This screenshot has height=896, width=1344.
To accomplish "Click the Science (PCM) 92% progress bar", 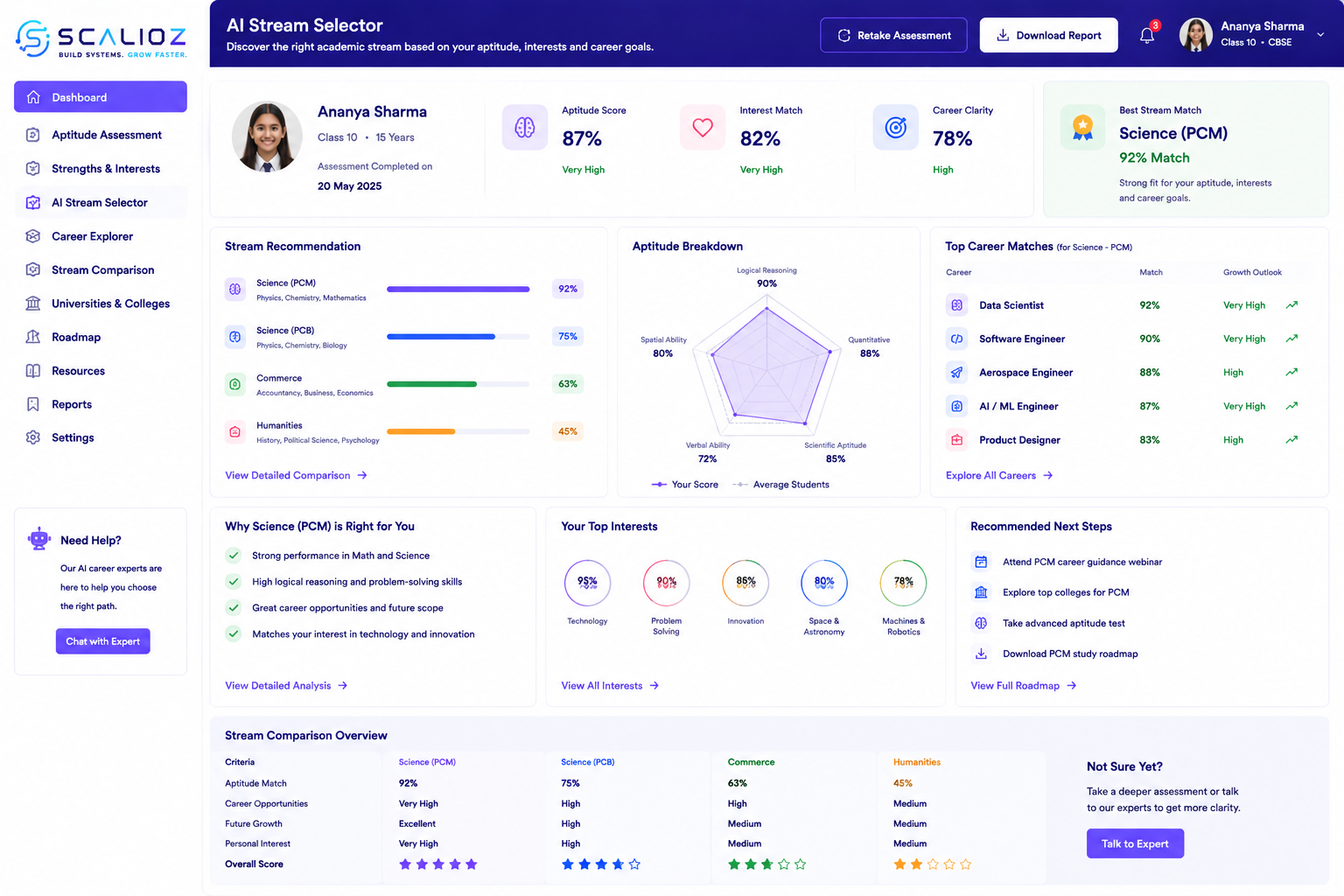I will coord(458,289).
